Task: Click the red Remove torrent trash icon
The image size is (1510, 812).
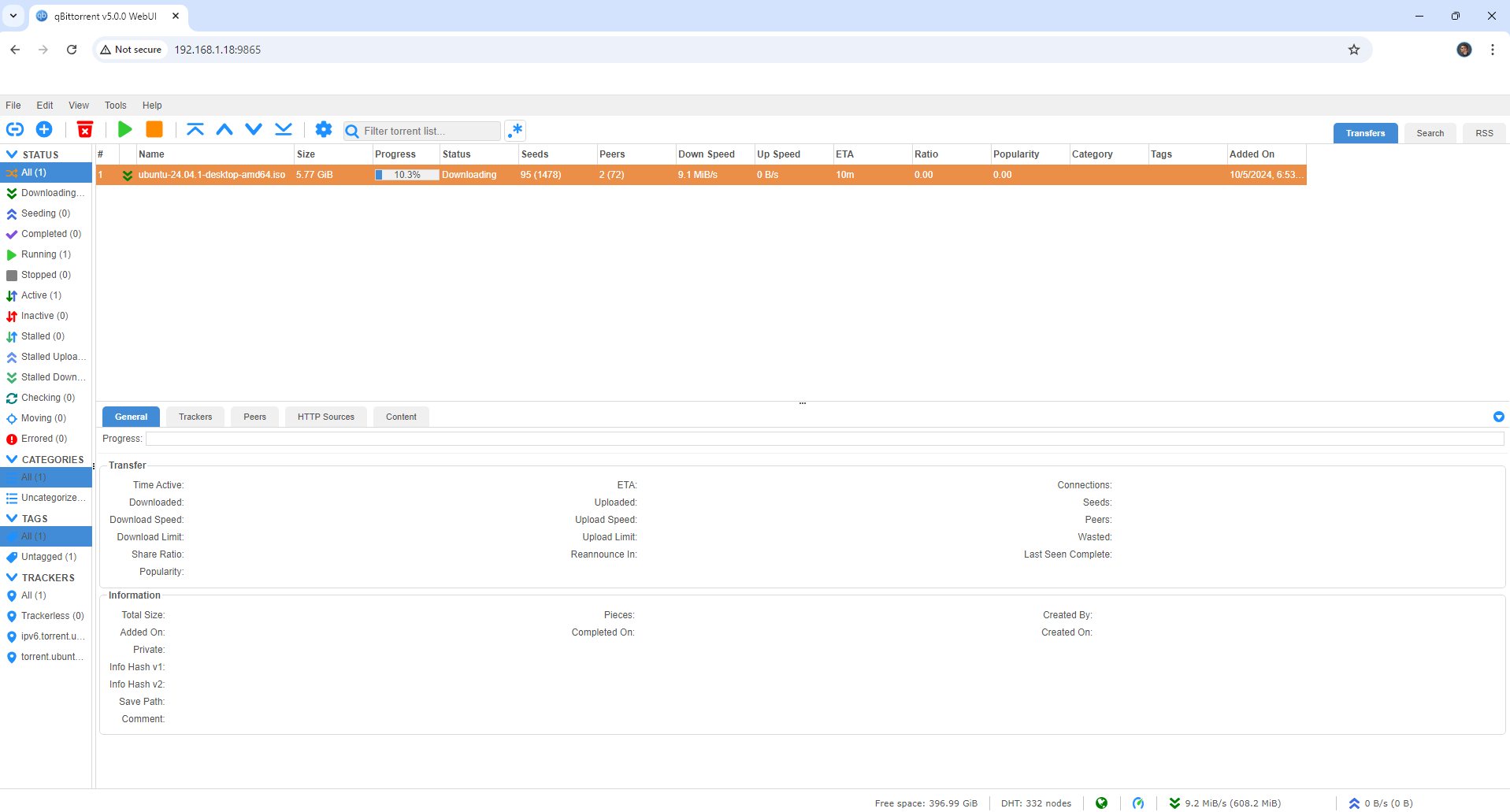Action: tap(85, 129)
